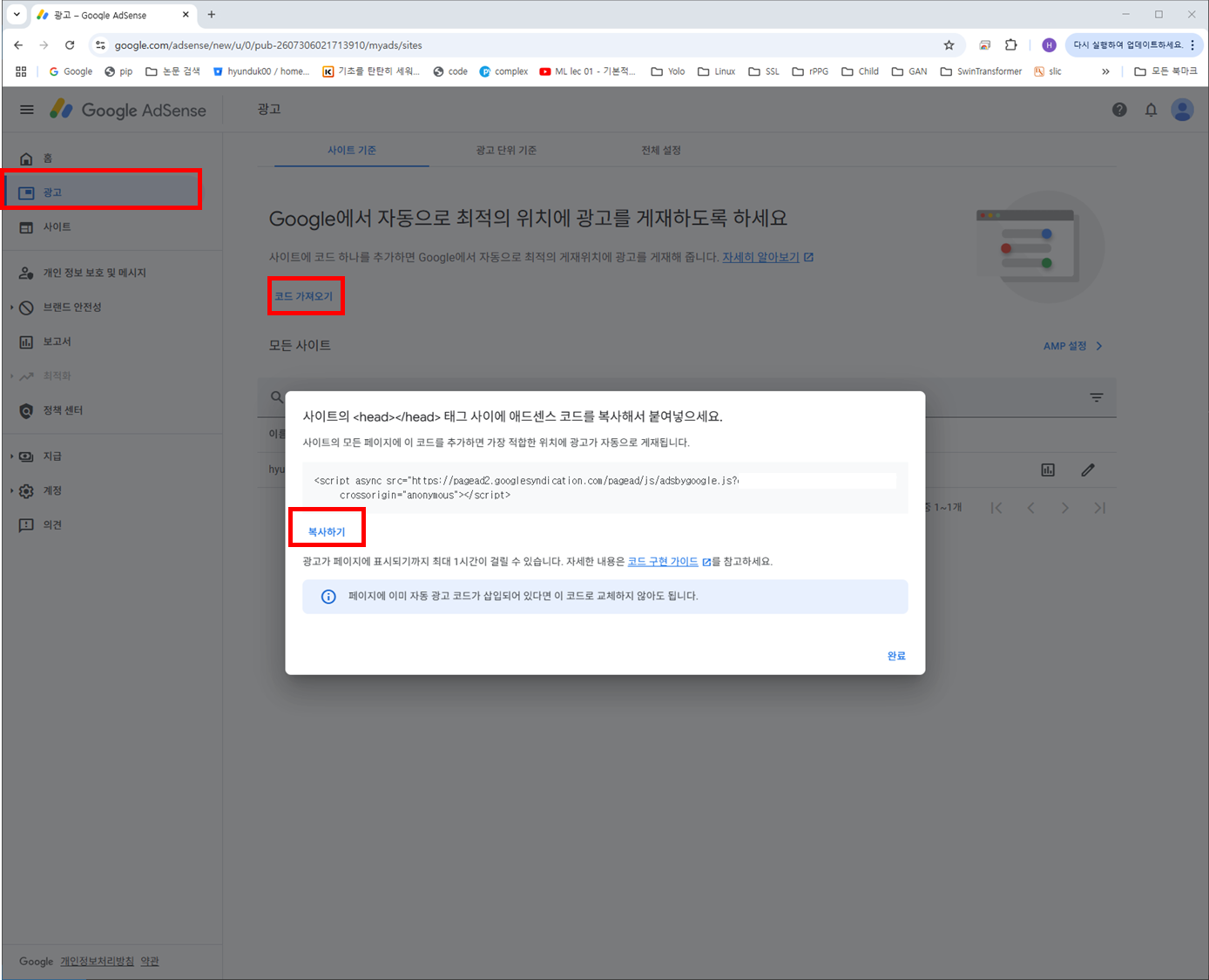Switch to the 광고 단위 기준 tab
1209x980 pixels.
(506, 151)
